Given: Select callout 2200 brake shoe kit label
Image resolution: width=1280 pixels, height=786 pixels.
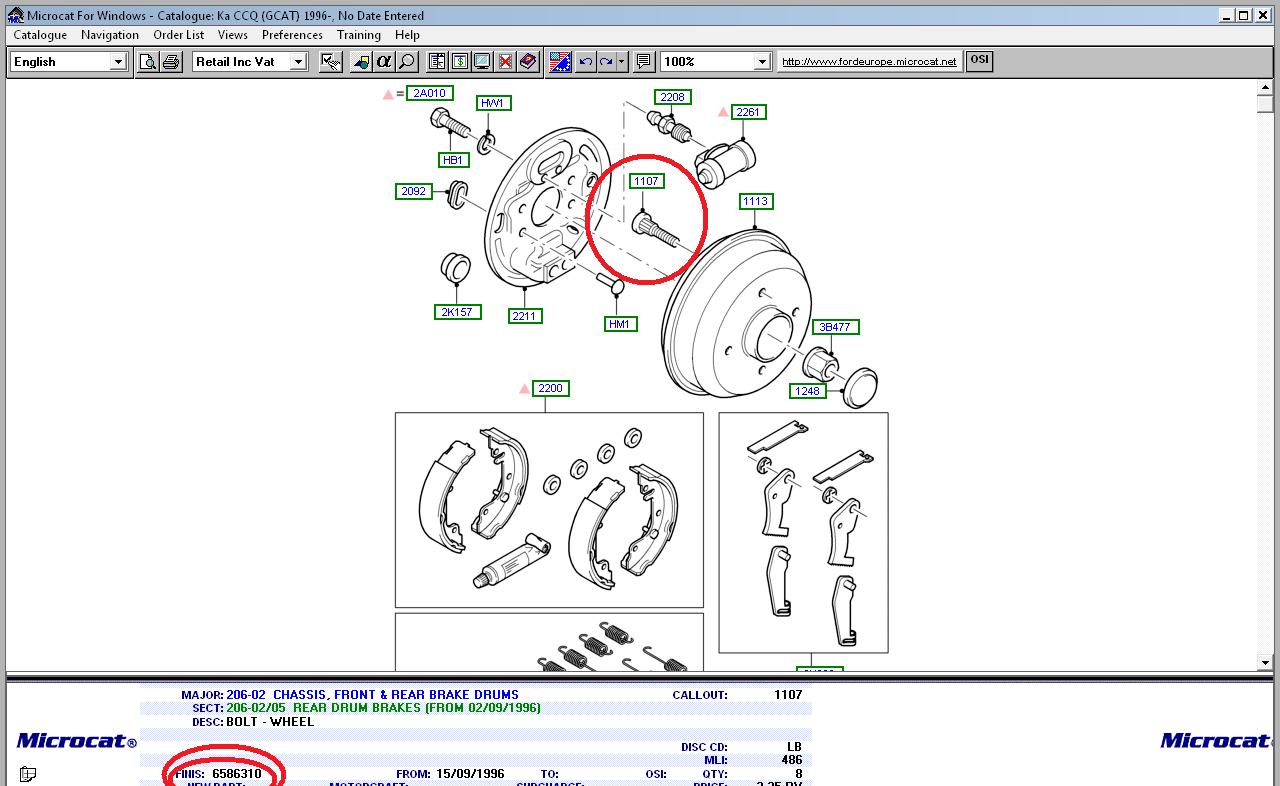Looking at the screenshot, I should [x=550, y=388].
